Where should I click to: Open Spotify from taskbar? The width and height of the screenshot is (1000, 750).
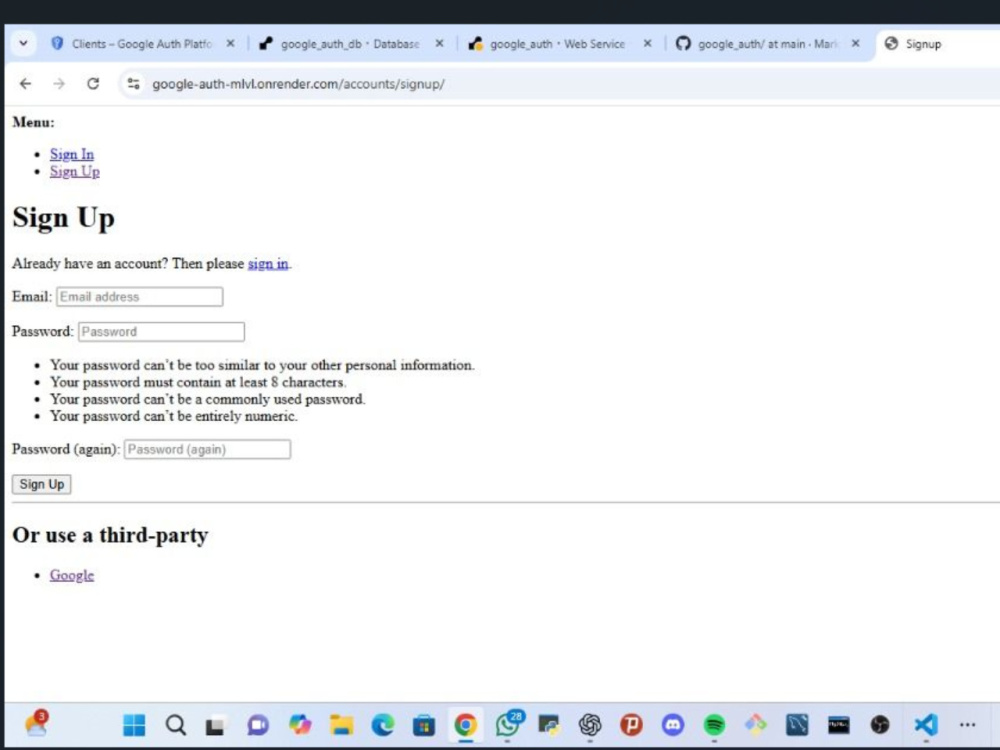tap(714, 724)
